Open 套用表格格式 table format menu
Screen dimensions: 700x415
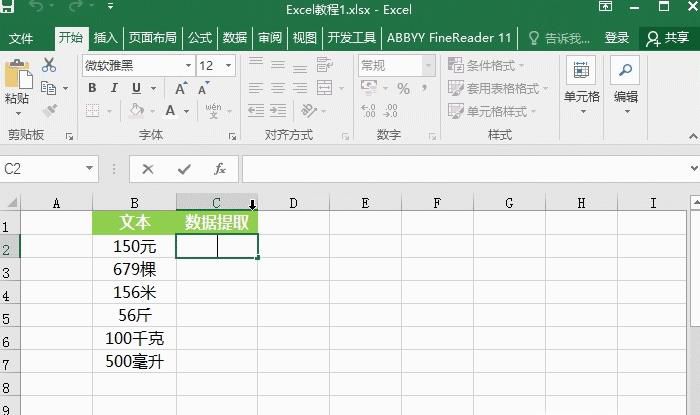(498, 88)
